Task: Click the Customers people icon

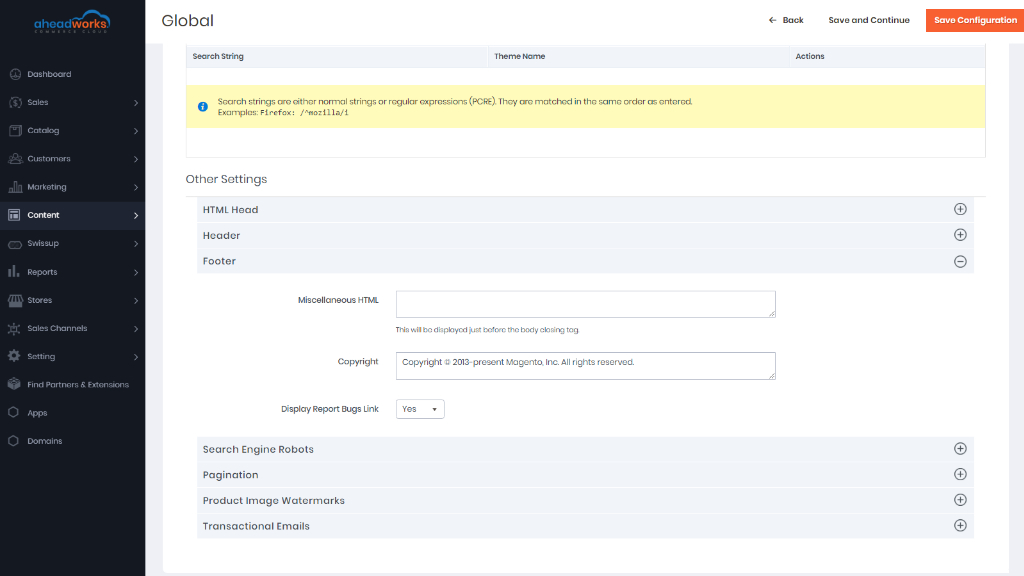Action: (x=15, y=159)
